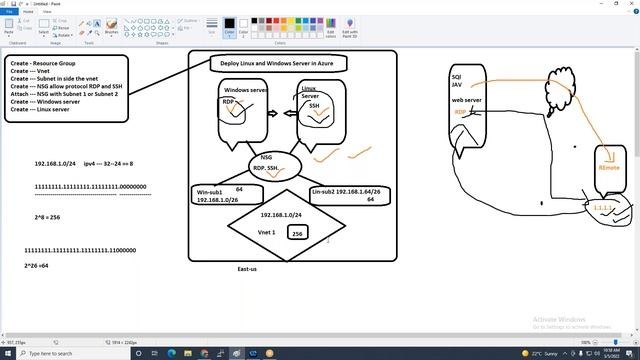Click the Brushes tool icon

click(x=111, y=24)
